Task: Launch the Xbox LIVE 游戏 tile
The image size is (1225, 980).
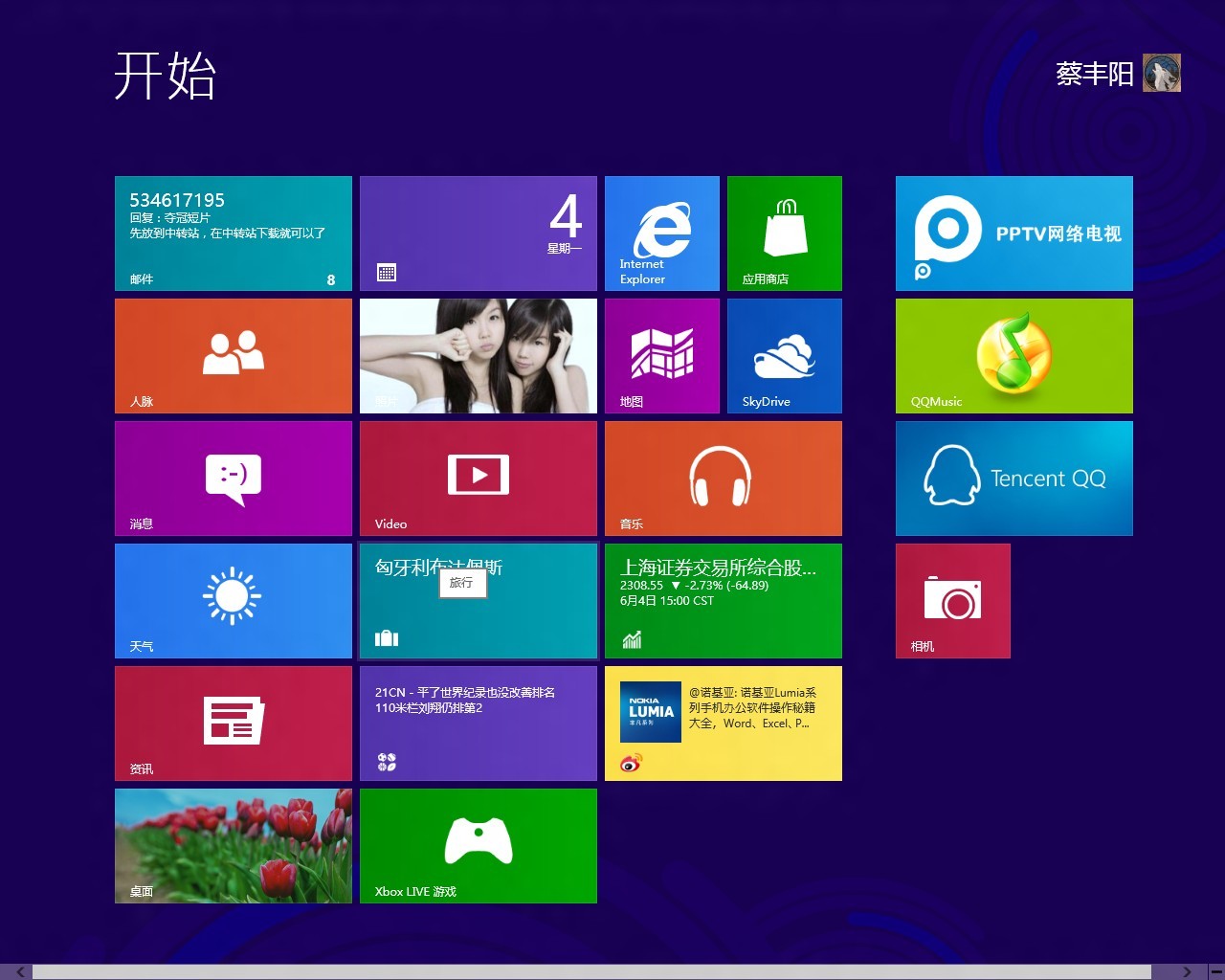Action: (x=479, y=846)
